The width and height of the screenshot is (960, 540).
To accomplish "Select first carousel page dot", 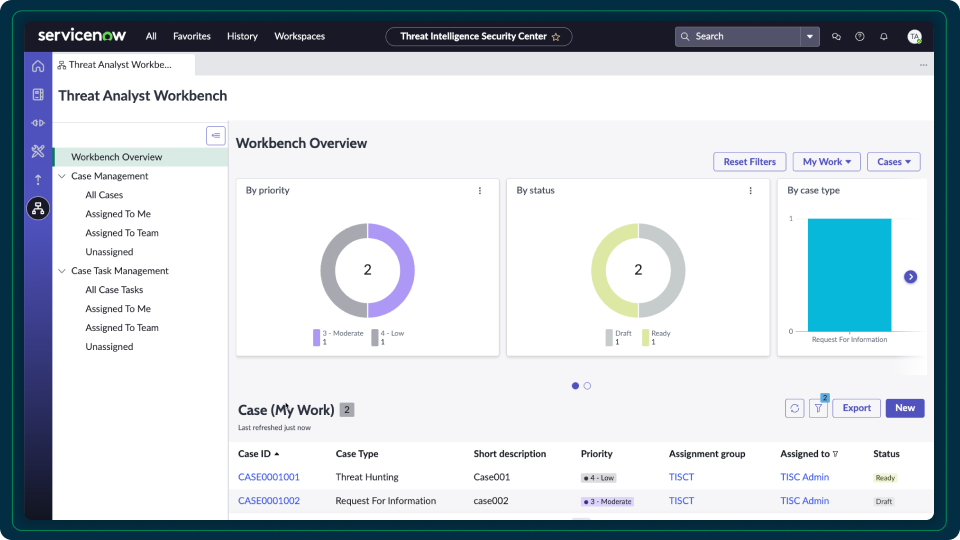I will pos(575,386).
